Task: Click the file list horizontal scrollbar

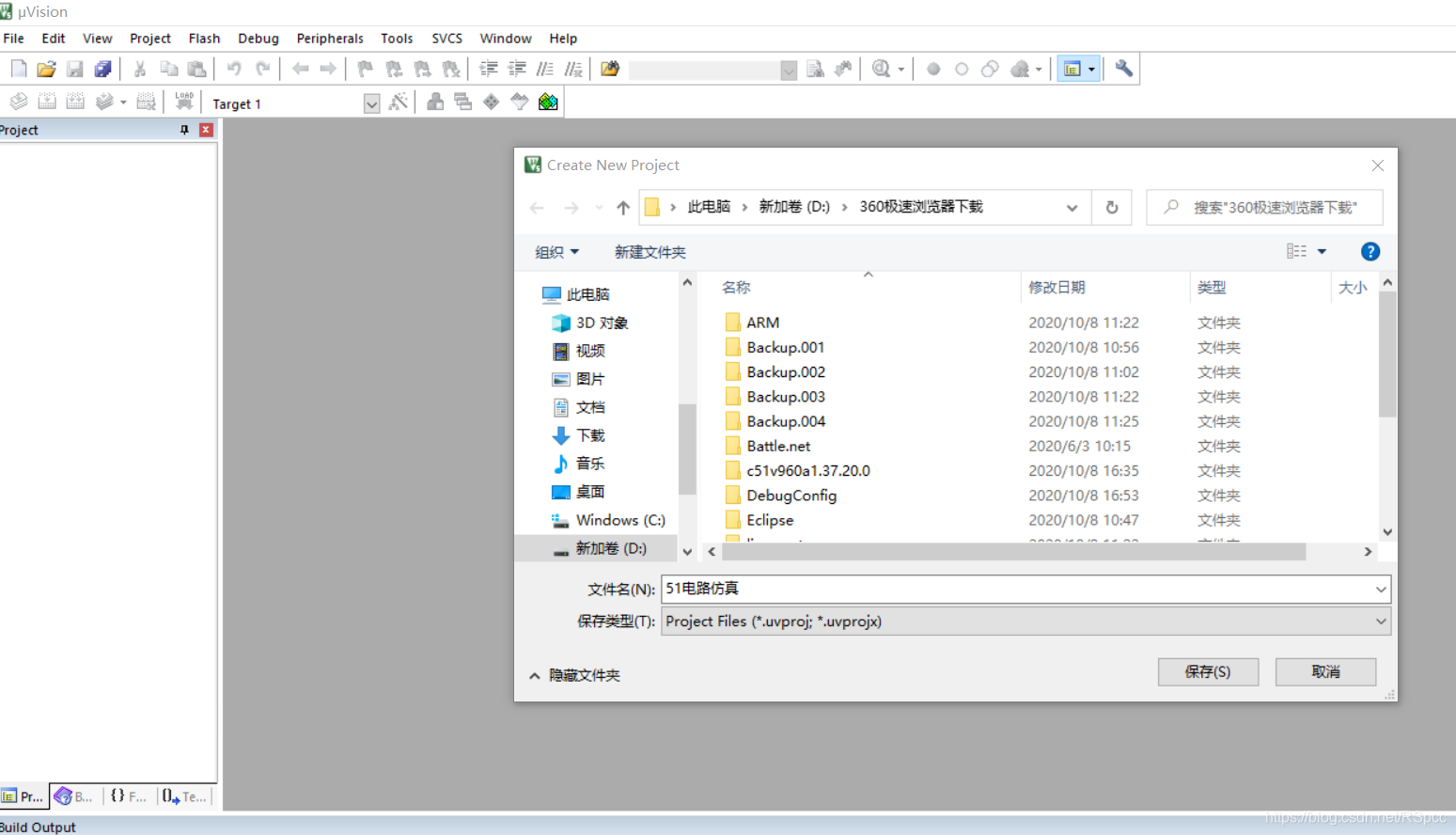Action: (1014, 552)
